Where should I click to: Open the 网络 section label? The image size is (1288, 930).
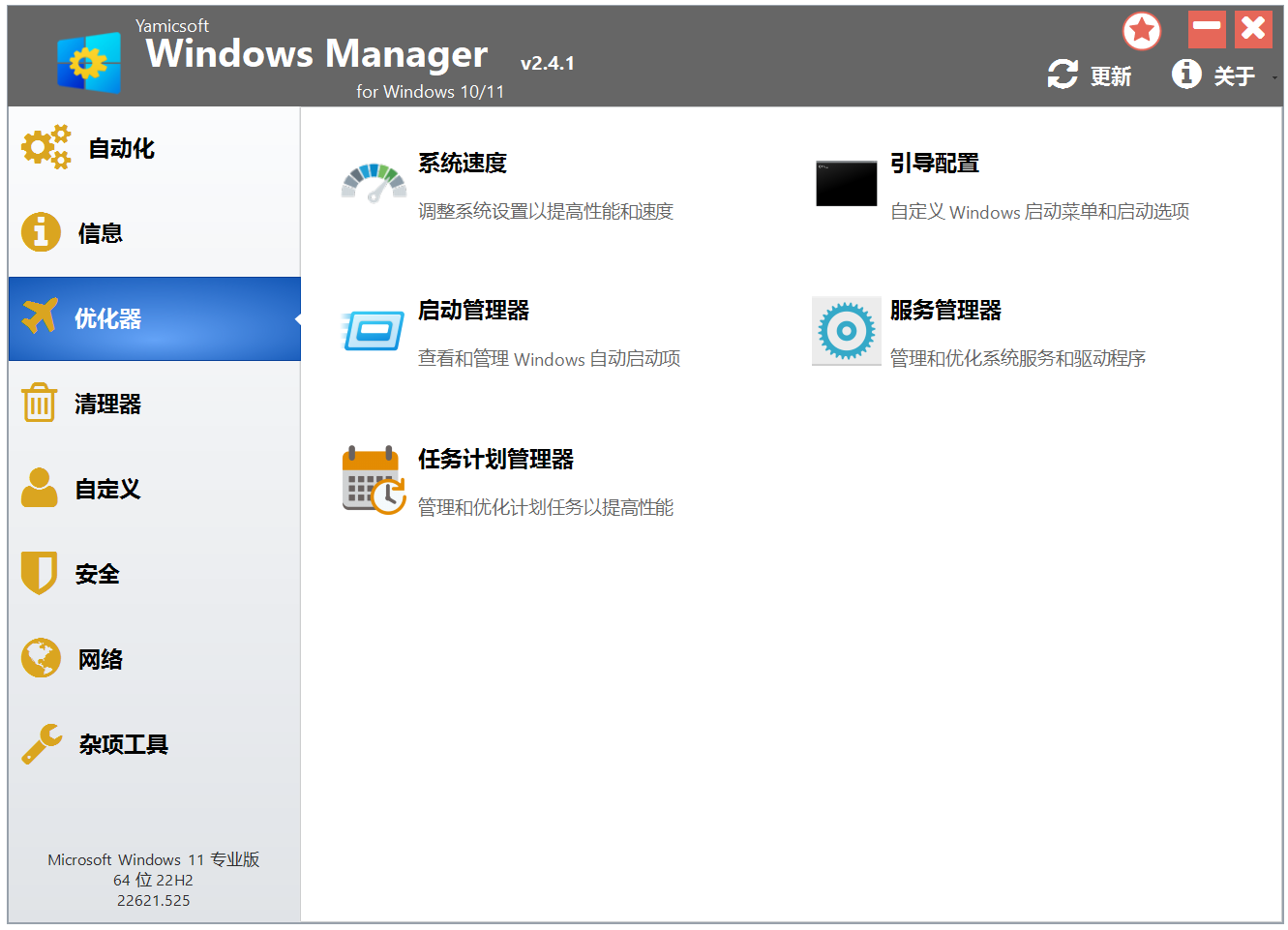click(x=101, y=659)
